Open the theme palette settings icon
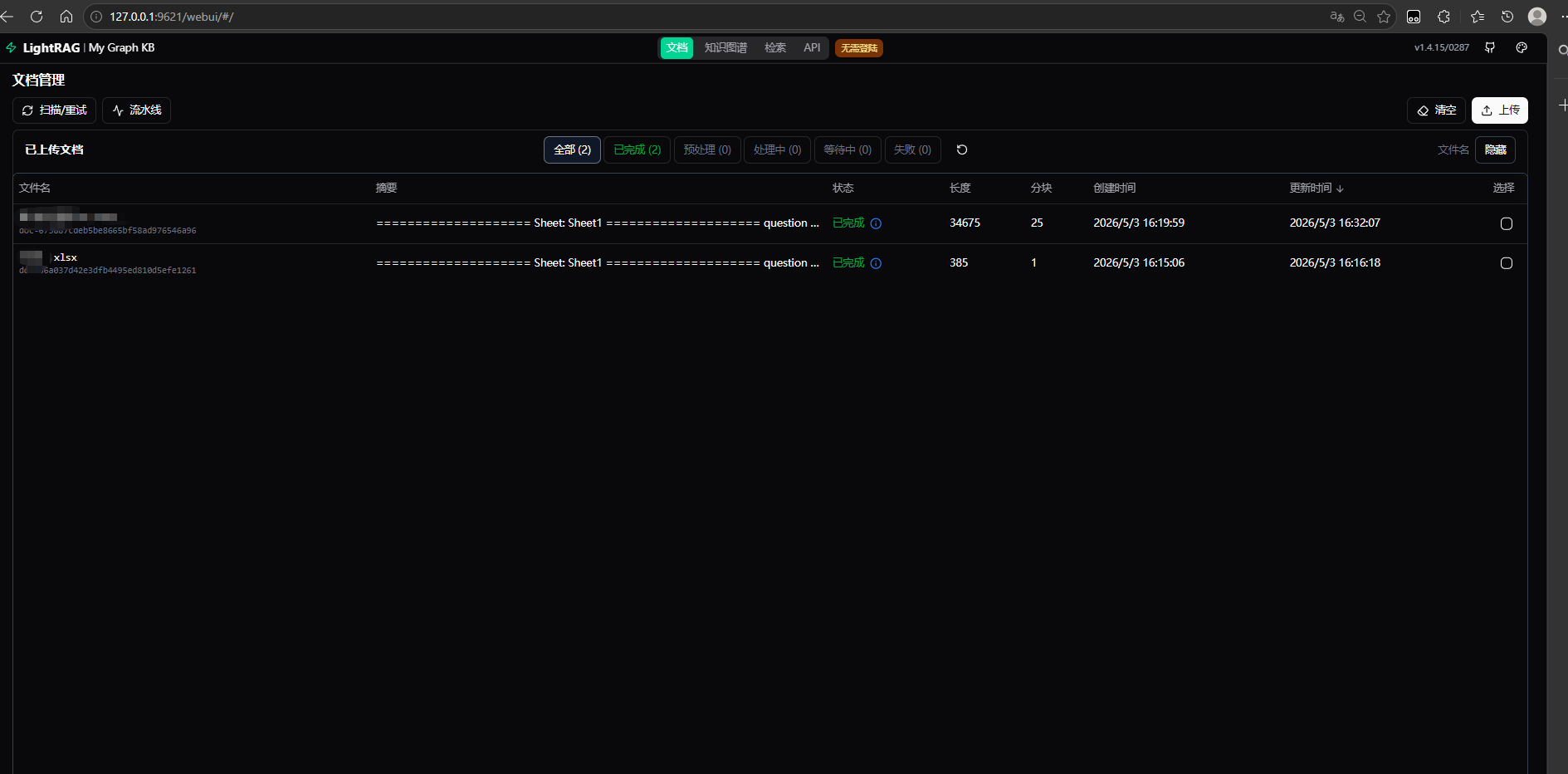 coord(1522,48)
